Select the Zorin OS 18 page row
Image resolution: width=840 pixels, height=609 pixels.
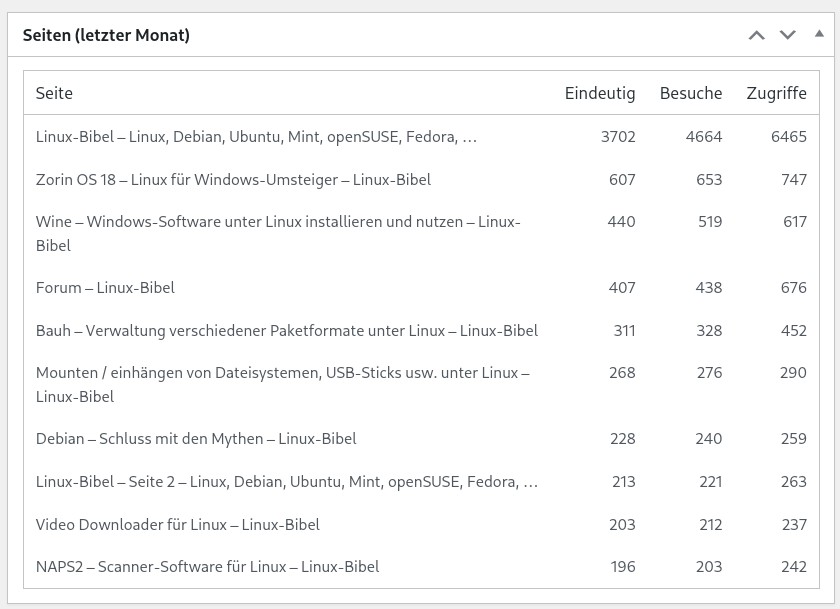(x=233, y=180)
